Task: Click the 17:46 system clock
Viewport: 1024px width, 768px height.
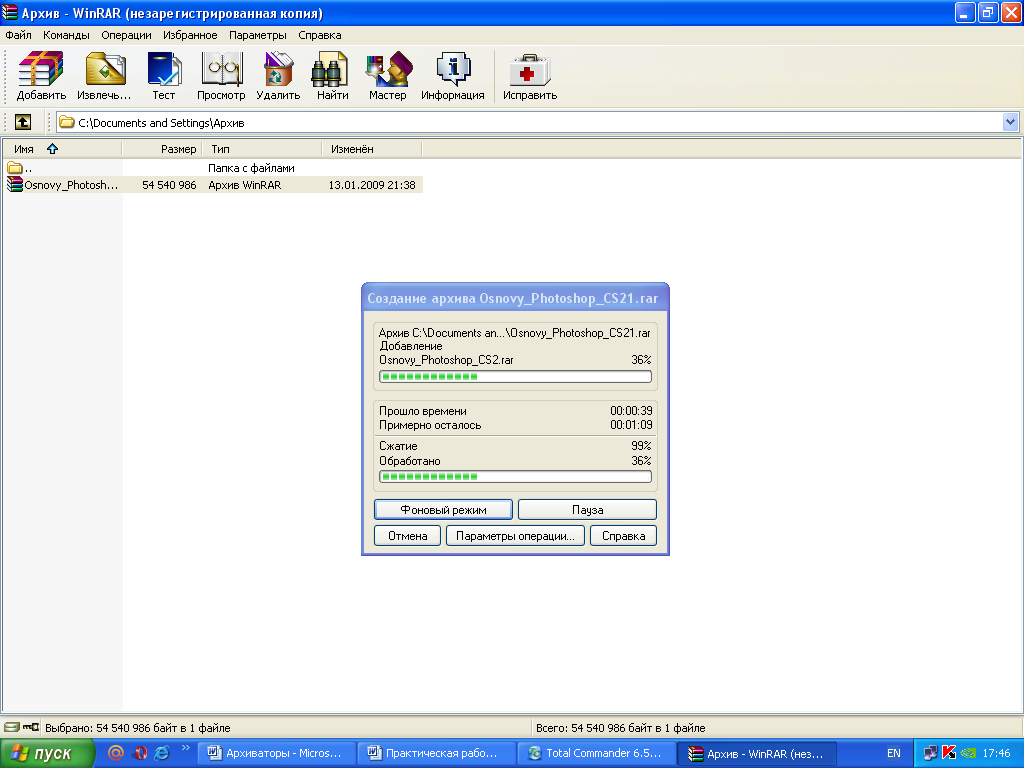Action: pos(997,753)
